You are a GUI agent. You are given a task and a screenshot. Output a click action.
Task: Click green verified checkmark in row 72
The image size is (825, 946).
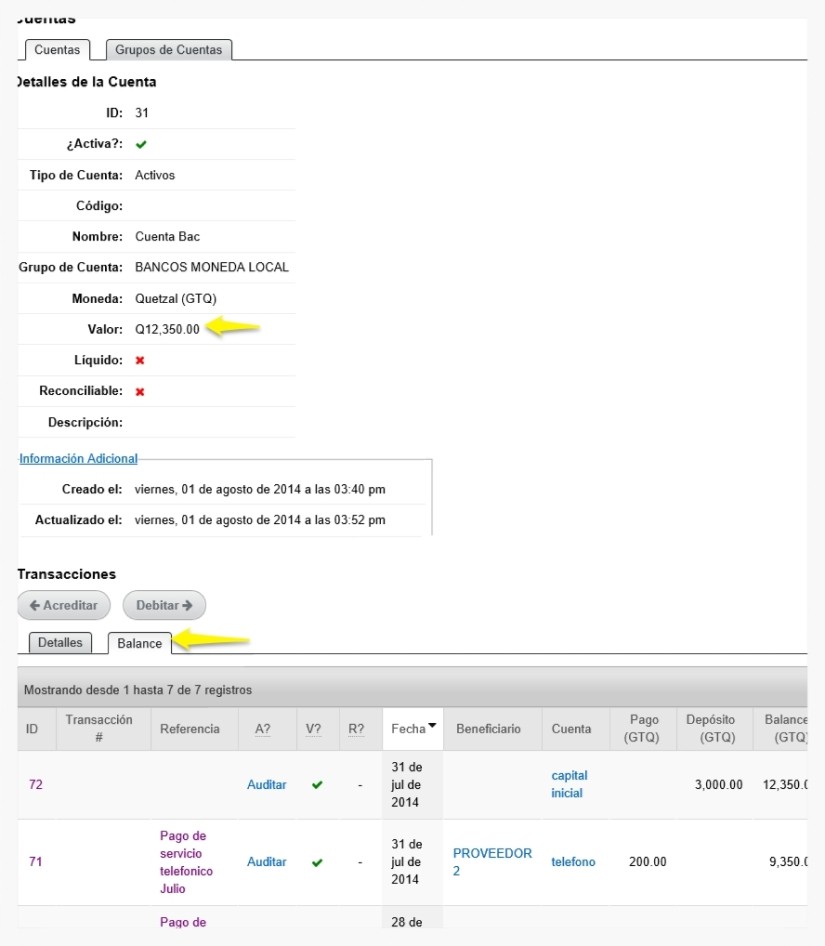click(317, 785)
